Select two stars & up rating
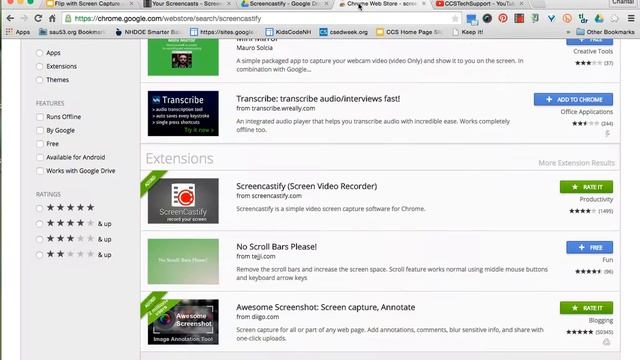 point(39,255)
